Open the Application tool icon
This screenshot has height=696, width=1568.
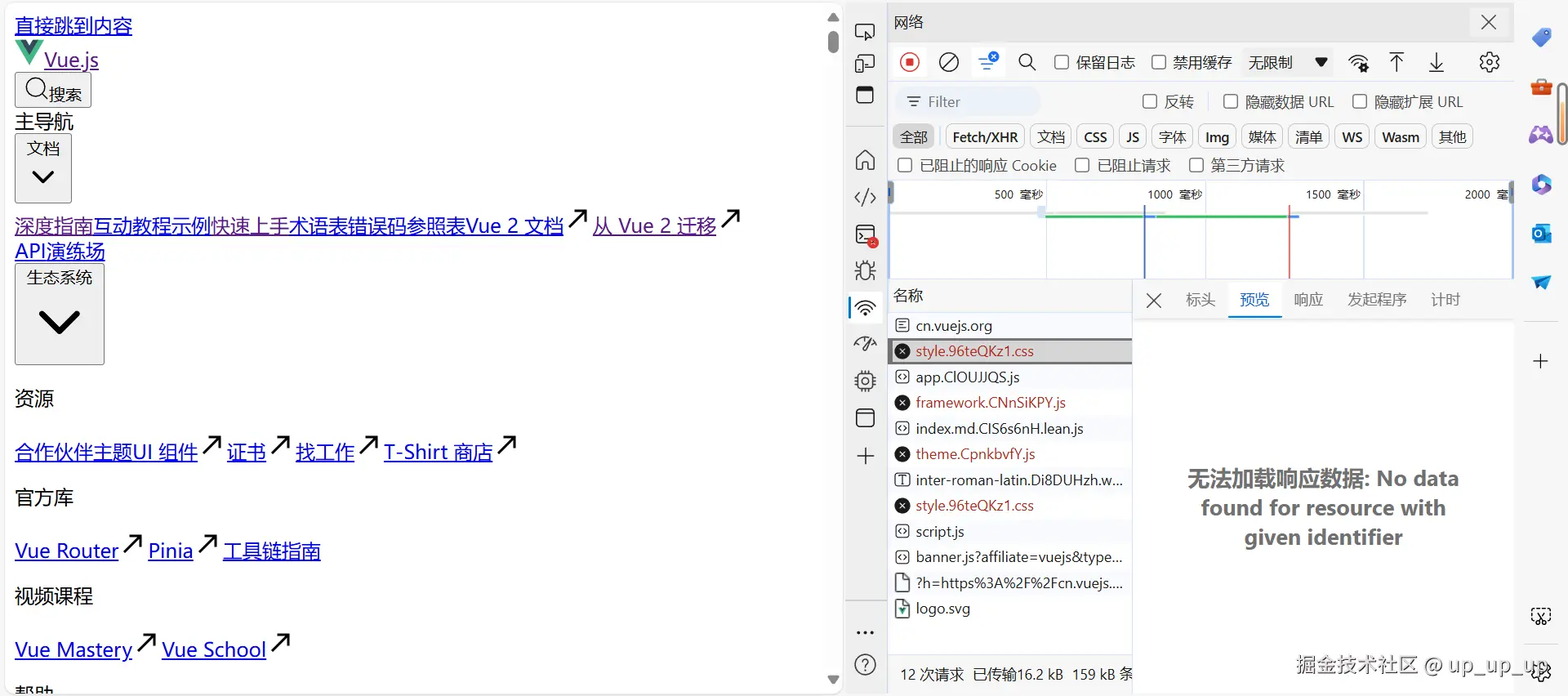(x=865, y=417)
